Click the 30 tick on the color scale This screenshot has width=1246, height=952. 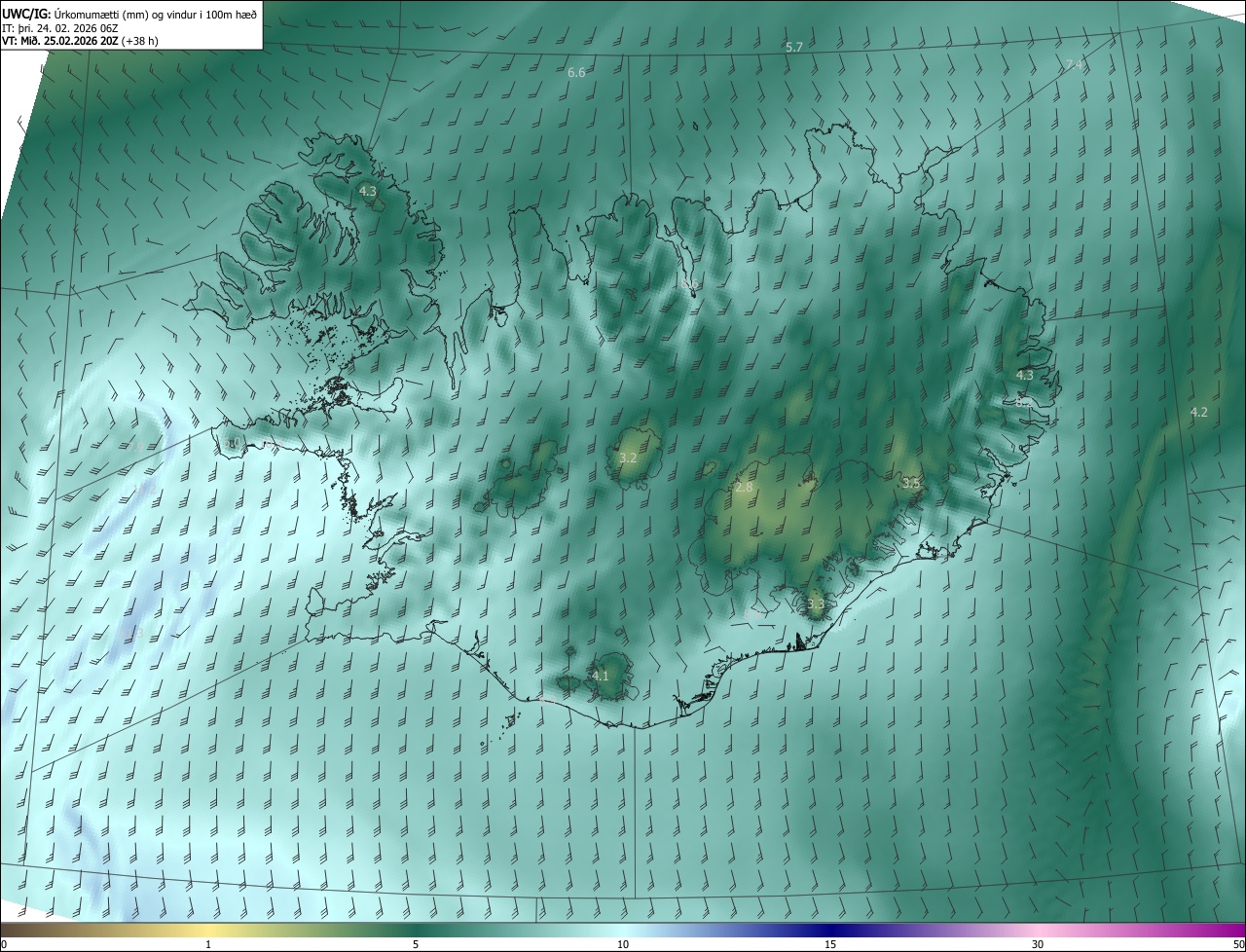pyautogui.click(x=1038, y=944)
